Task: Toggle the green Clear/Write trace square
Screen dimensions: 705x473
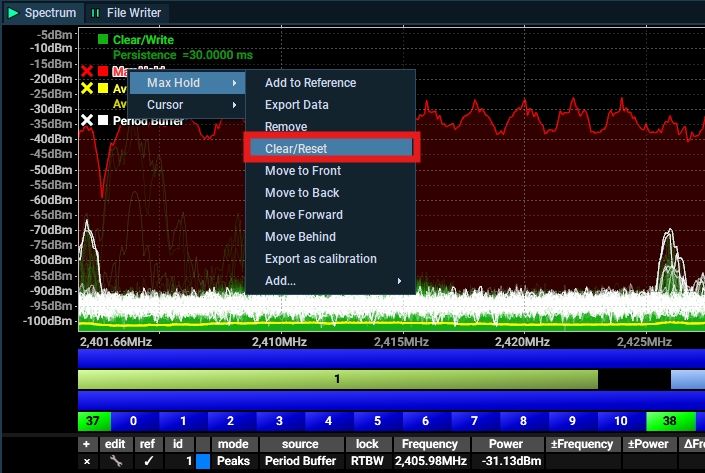Action: [103, 40]
